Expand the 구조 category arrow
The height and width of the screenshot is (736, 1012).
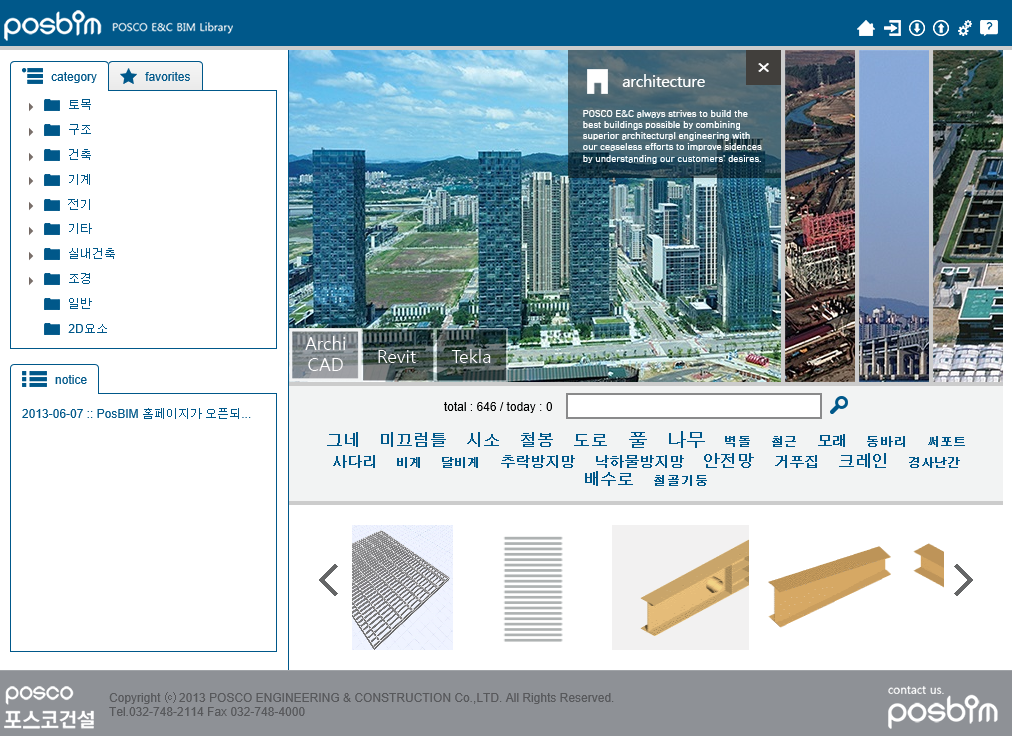click(x=30, y=132)
